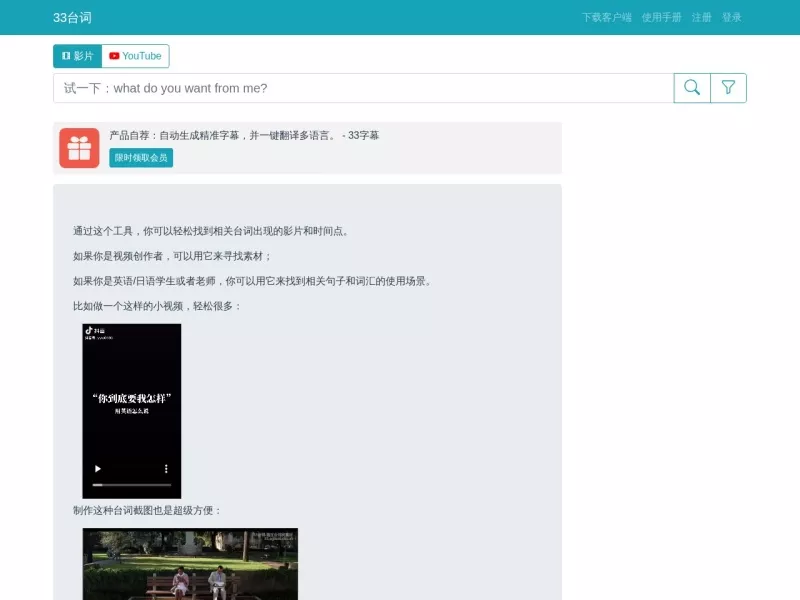The width and height of the screenshot is (800, 600).
Task: Play the Douyin demo video
Action: 97,469
